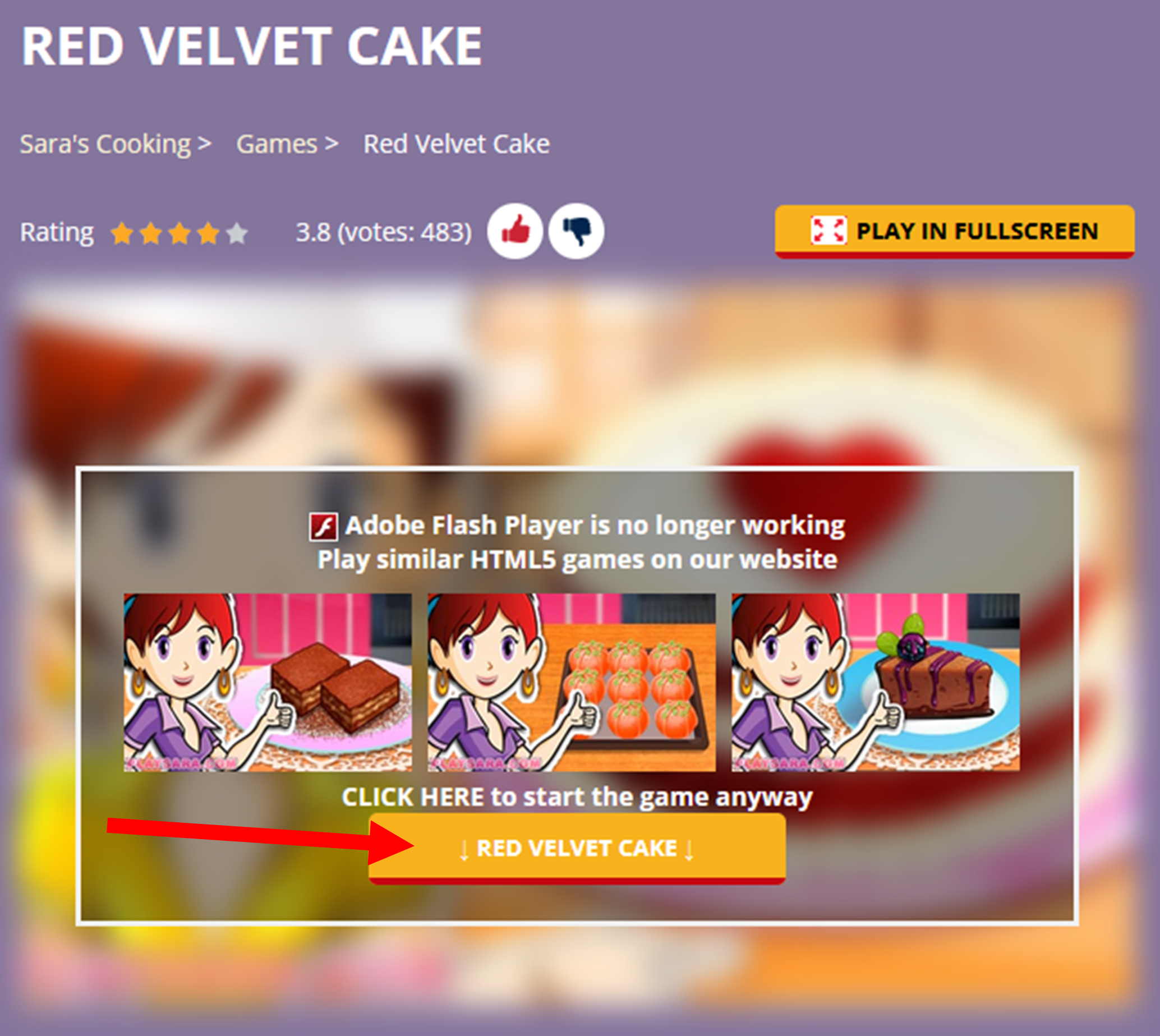Rate three stars using the third star
This screenshot has width=1160, height=1036.
179,233
